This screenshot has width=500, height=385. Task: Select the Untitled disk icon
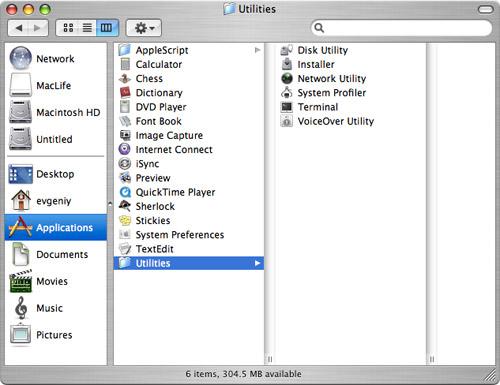tap(21, 139)
